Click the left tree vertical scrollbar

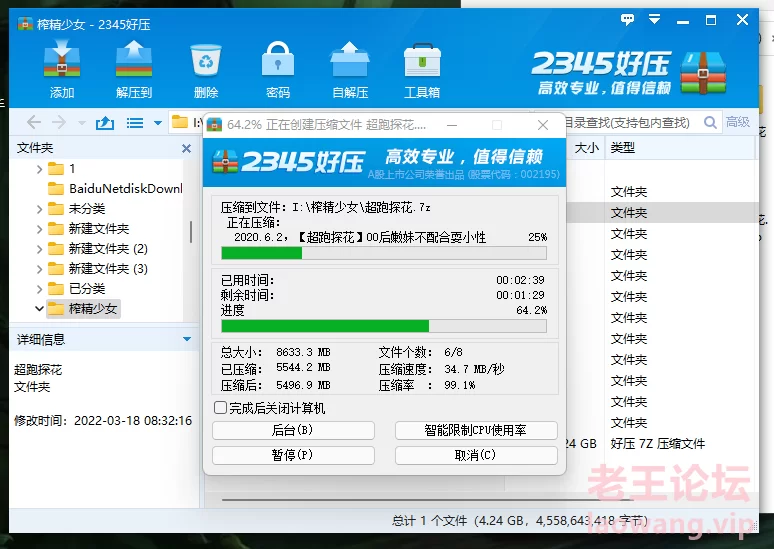[x=191, y=232]
